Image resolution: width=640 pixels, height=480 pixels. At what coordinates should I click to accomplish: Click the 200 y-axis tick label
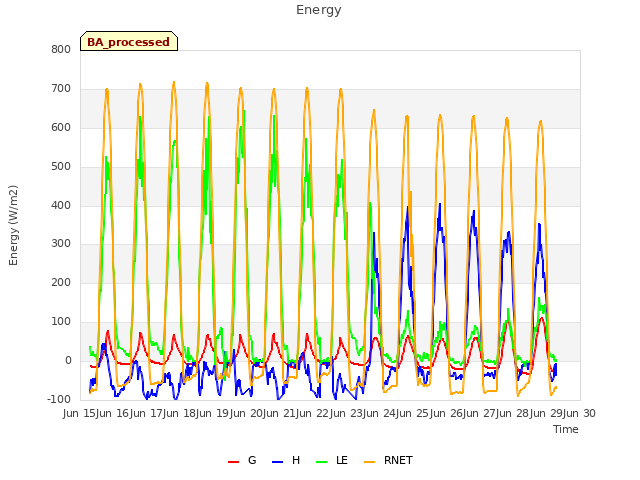[61, 282]
